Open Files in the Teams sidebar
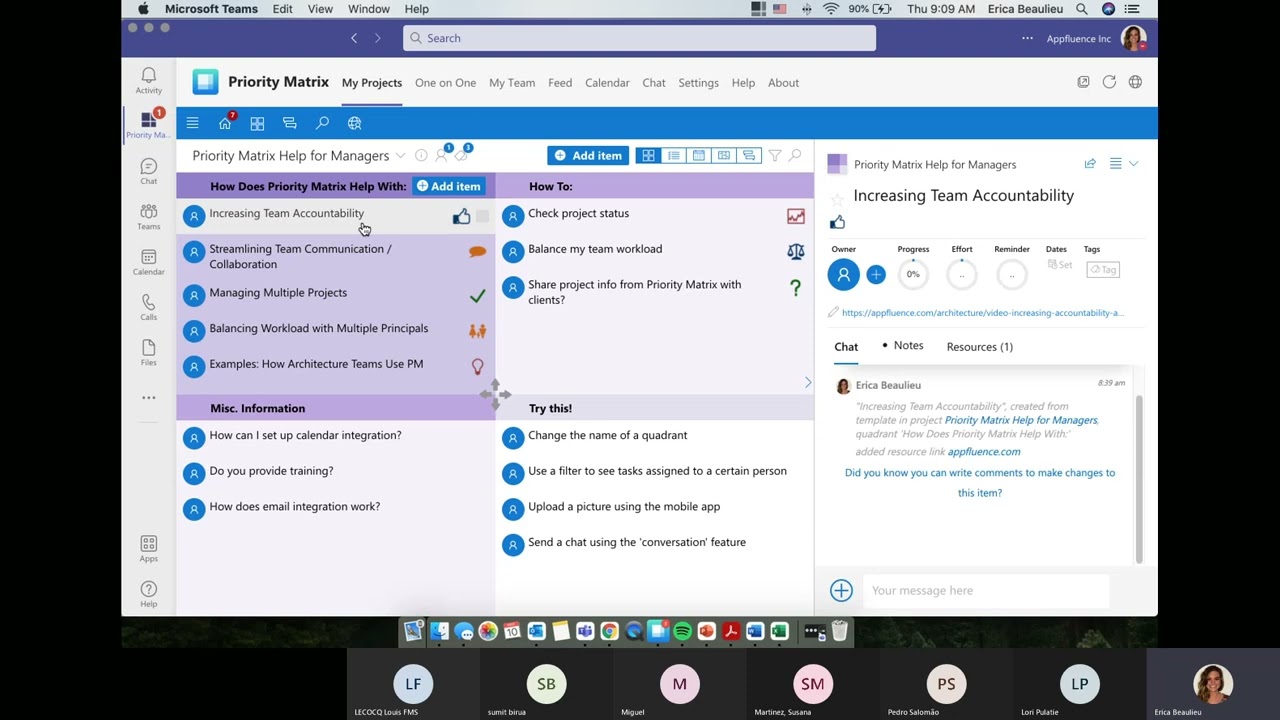The image size is (1280, 720). click(x=148, y=352)
